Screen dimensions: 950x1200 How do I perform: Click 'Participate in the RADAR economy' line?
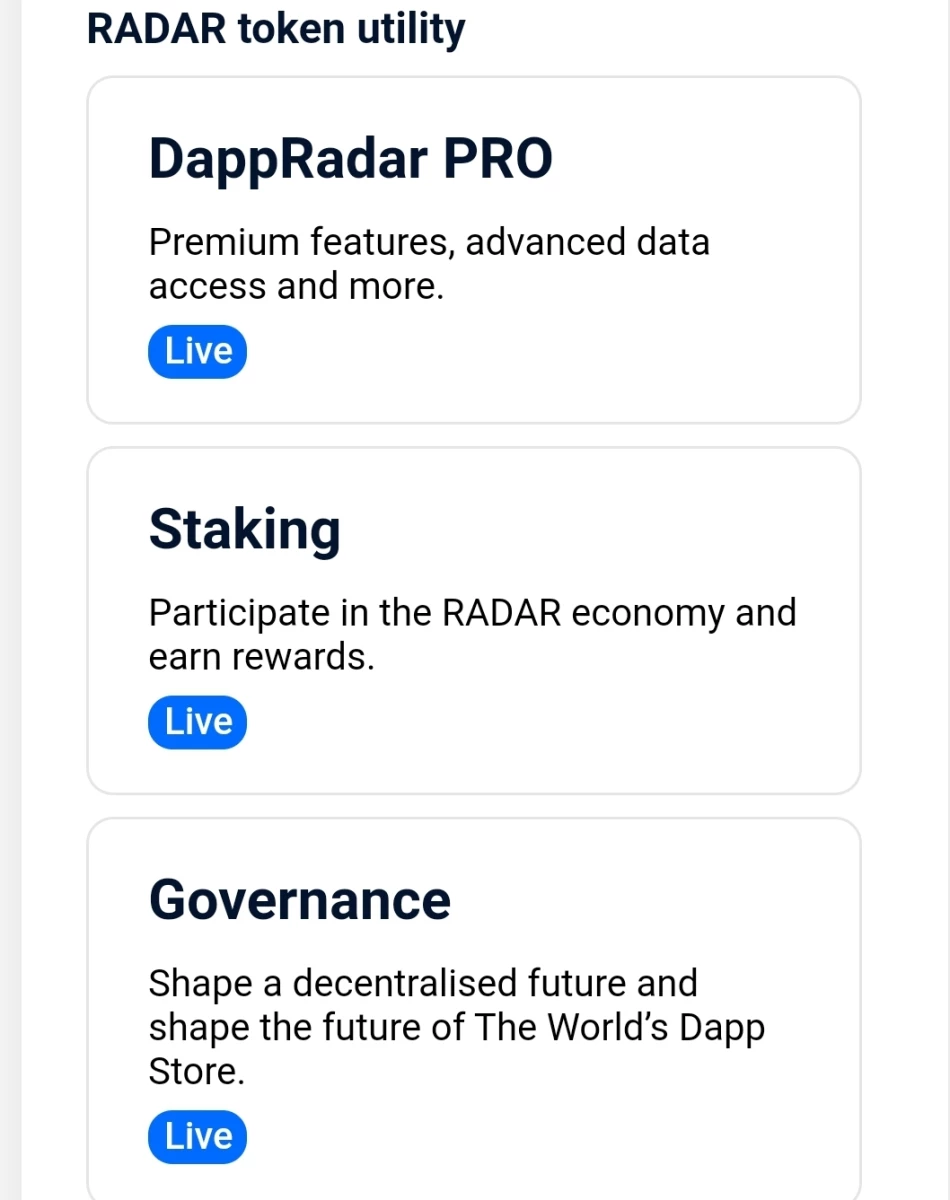point(473,613)
